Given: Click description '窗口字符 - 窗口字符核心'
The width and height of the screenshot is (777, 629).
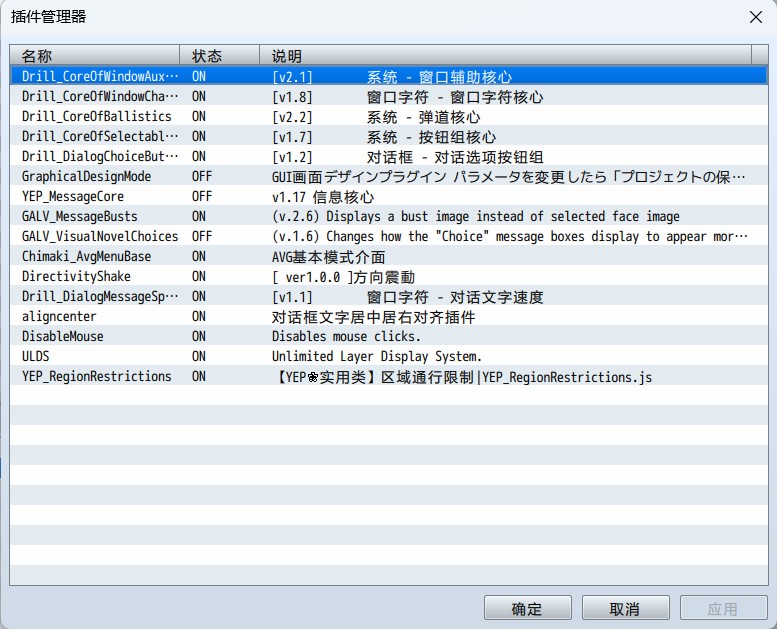Looking at the screenshot, I should click(455, 97).
